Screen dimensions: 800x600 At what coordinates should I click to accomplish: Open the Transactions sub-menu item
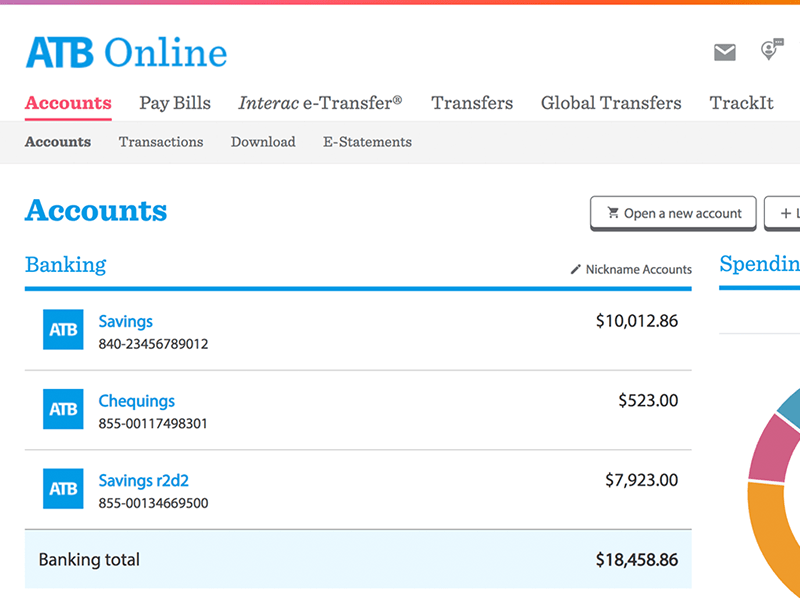[161, 142]
